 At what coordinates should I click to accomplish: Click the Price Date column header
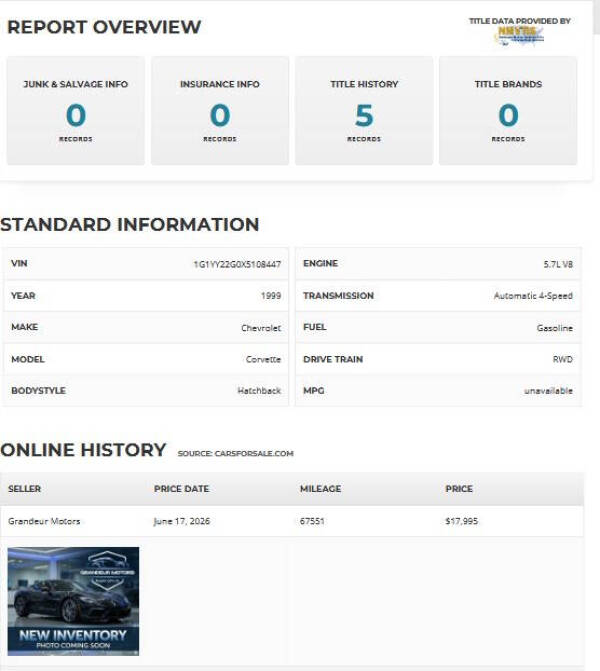(181, 489)
